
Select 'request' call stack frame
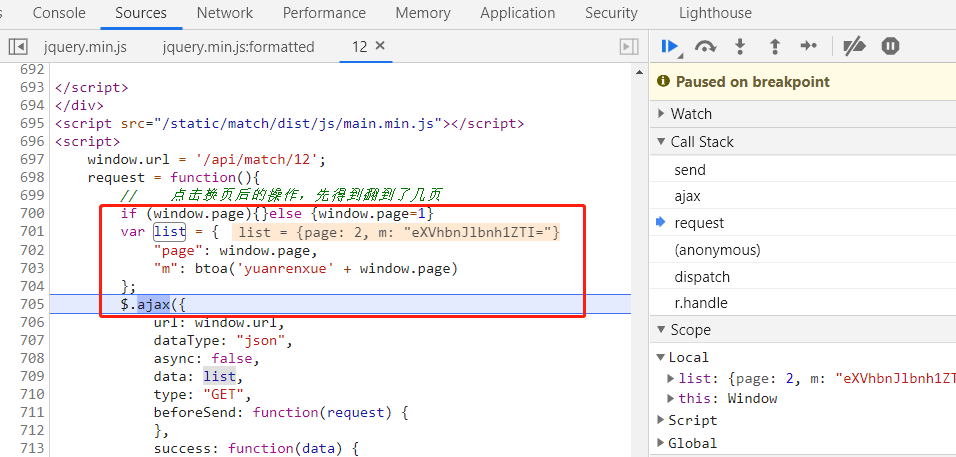tap(699, 223)
